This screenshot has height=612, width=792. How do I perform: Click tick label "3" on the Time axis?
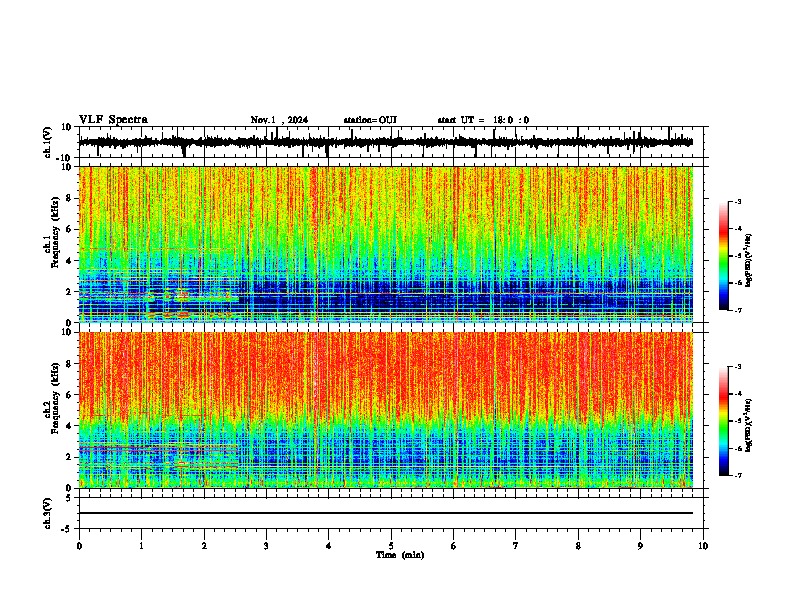pos(266,546)
